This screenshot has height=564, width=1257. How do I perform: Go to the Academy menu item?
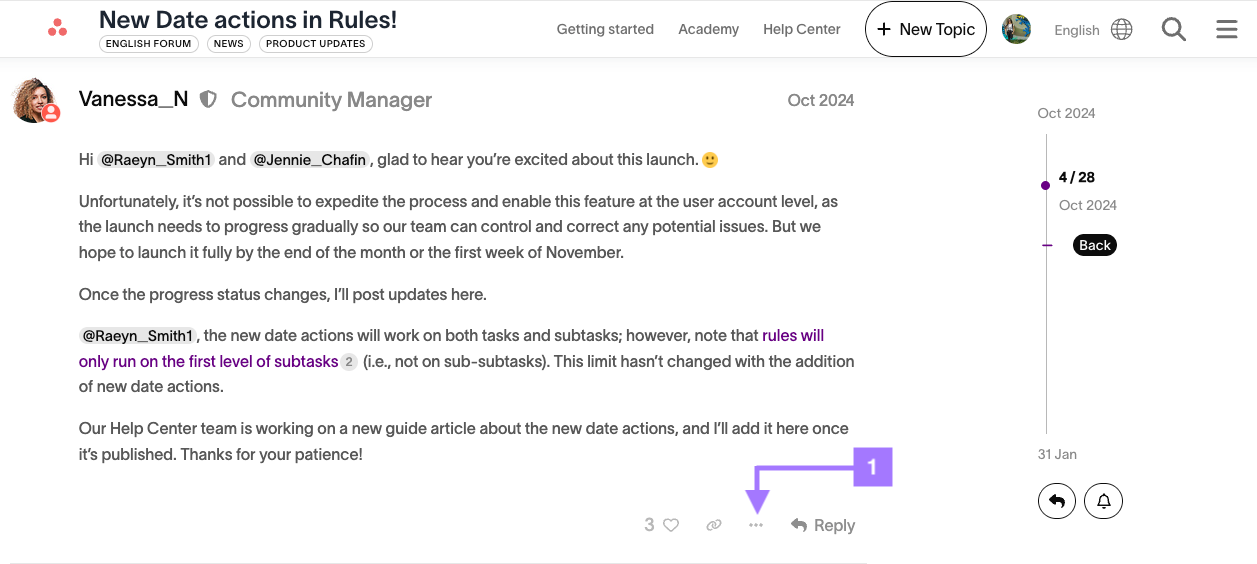[708, 29]
